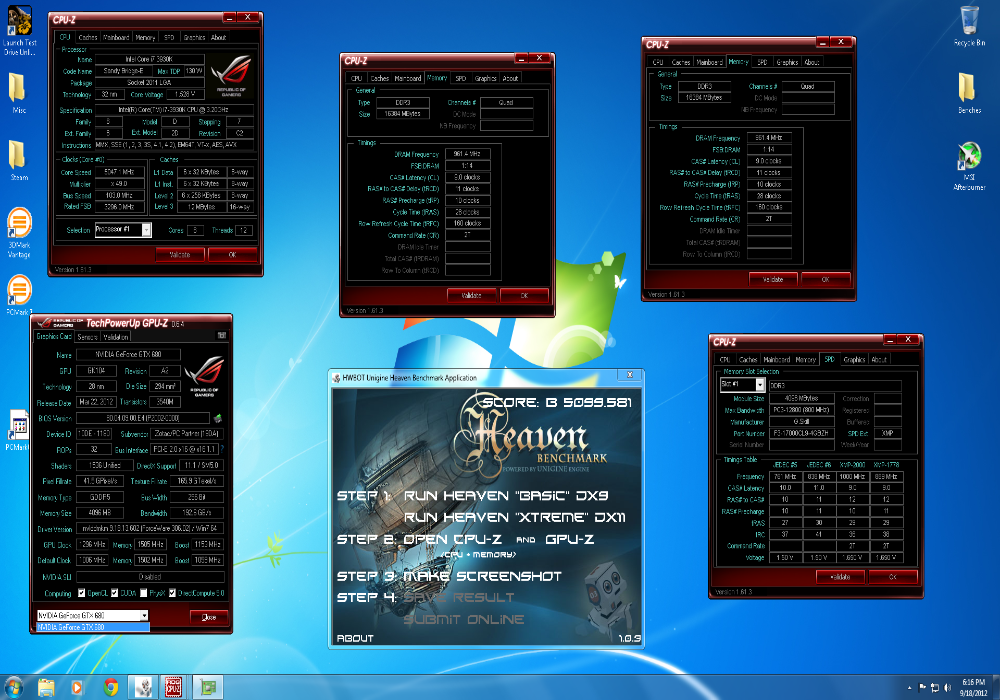
Task: Open the PCMark file icon on the desktop
Action: tap(18, 430)
